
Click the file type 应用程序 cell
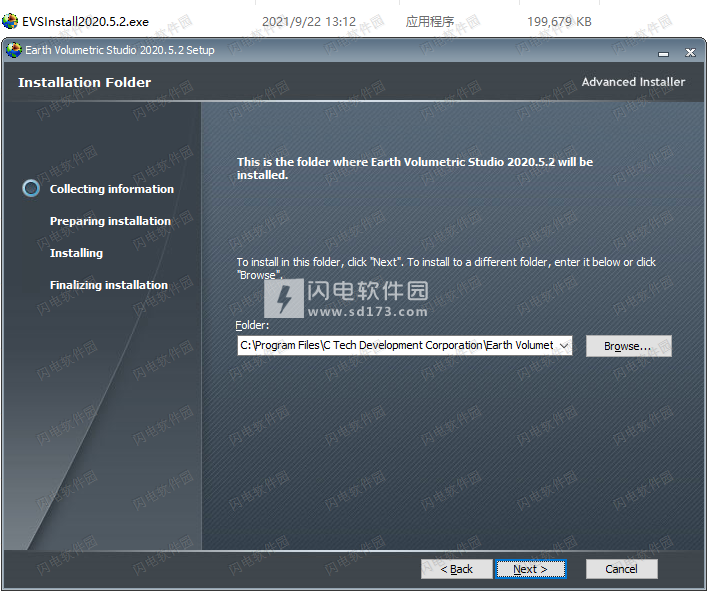pyautogui.click(x=430, y=22)
